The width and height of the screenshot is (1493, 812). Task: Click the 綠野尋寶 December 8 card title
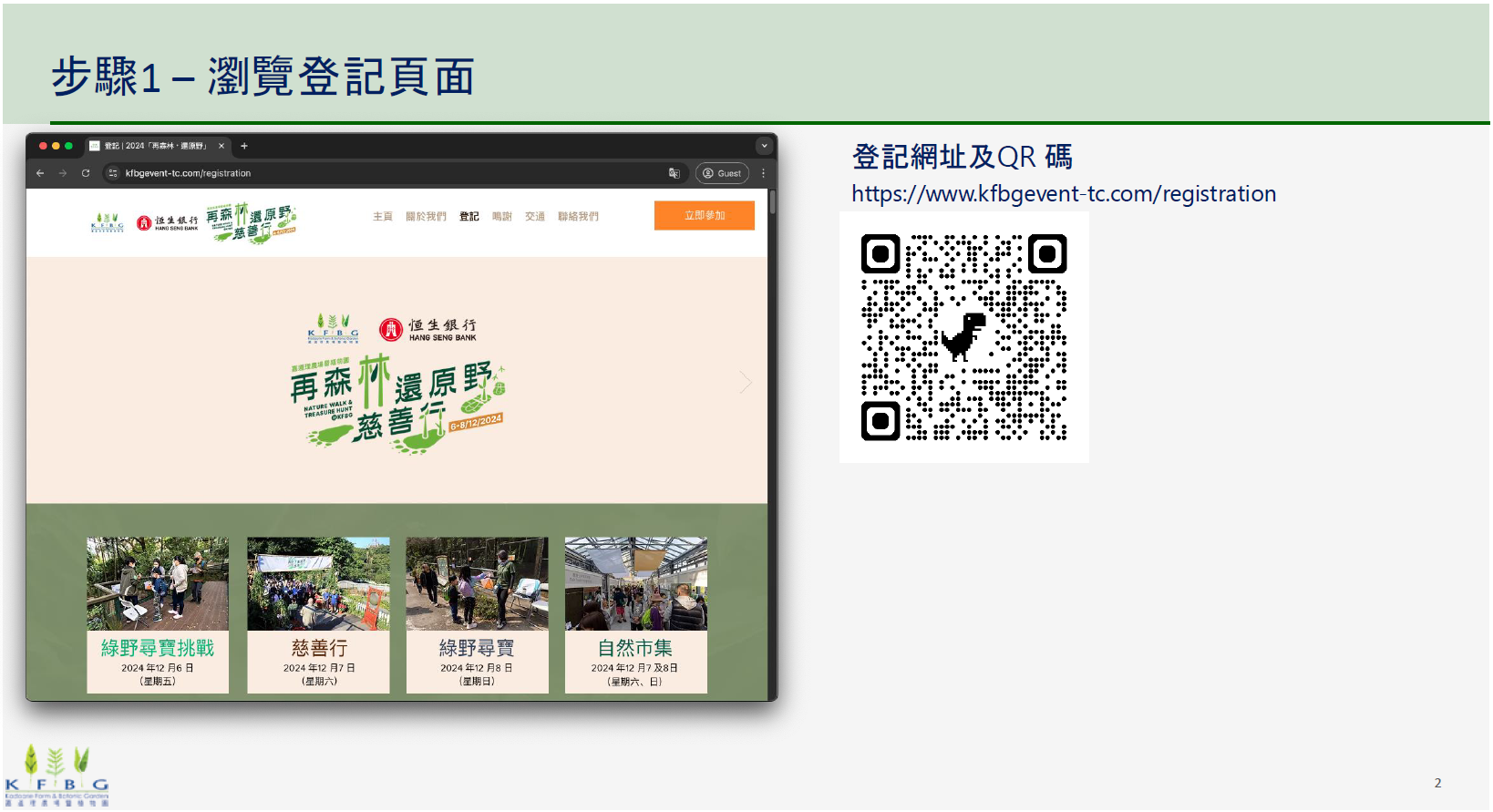pyautogui.click(x=477, y=648)
